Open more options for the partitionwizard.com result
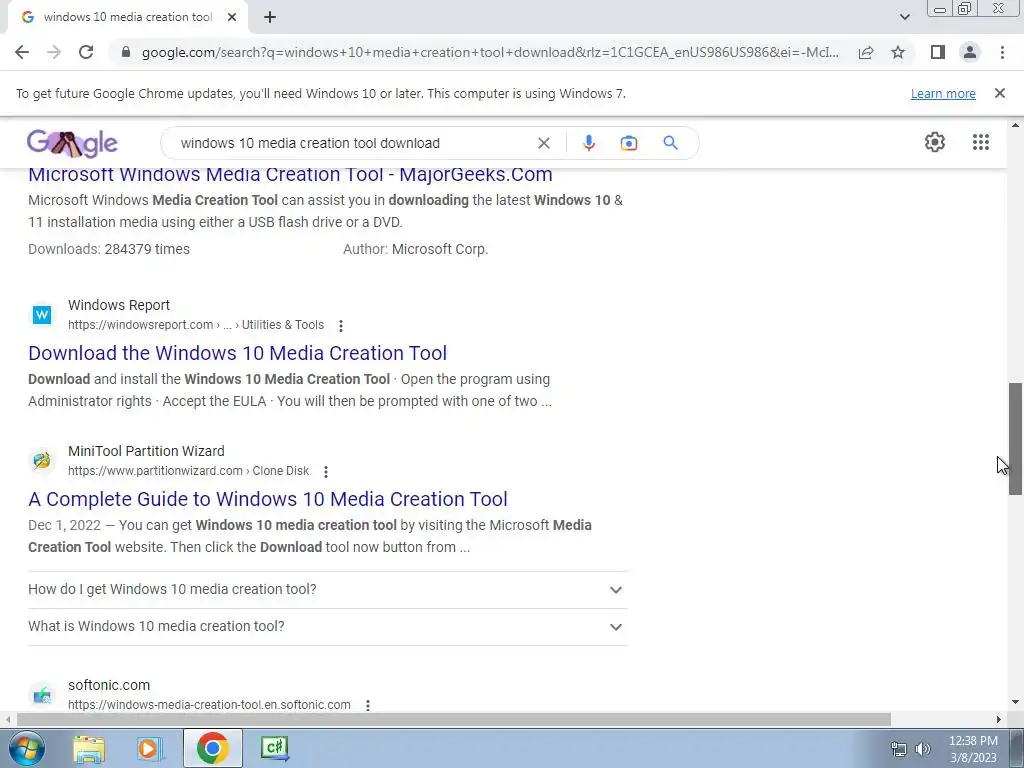 pos(325,472)
